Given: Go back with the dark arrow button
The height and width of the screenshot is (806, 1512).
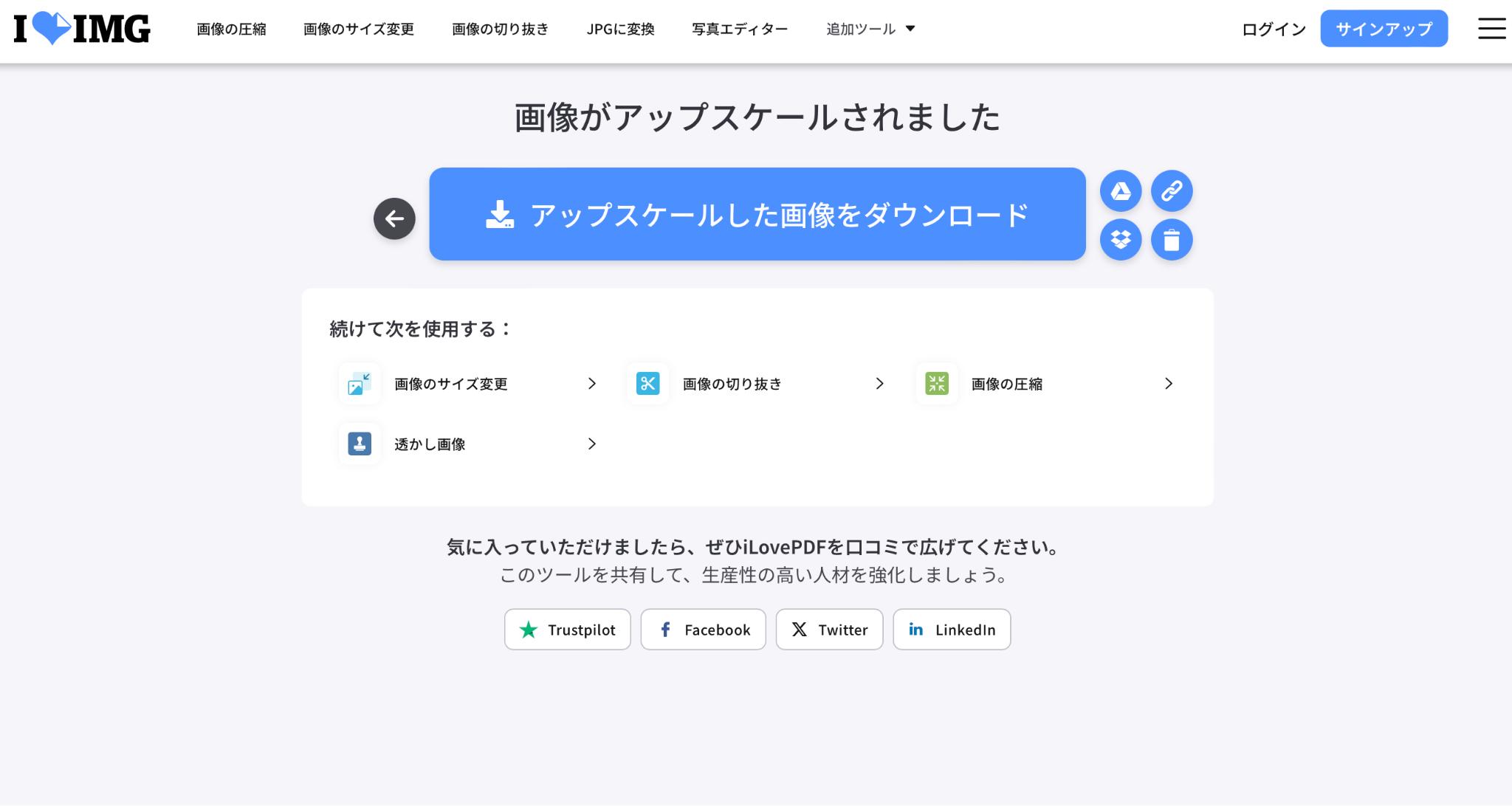Looking at the screenshot, I should [394, 218].
